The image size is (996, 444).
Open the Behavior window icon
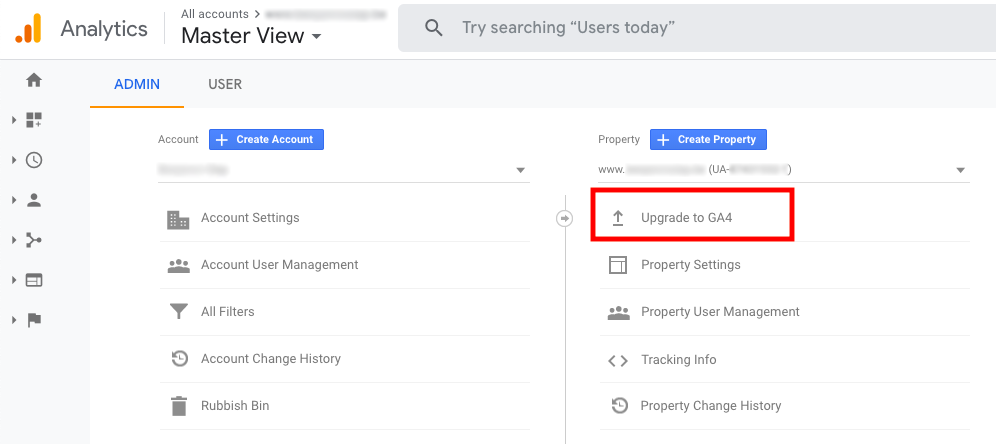point(34,280)
